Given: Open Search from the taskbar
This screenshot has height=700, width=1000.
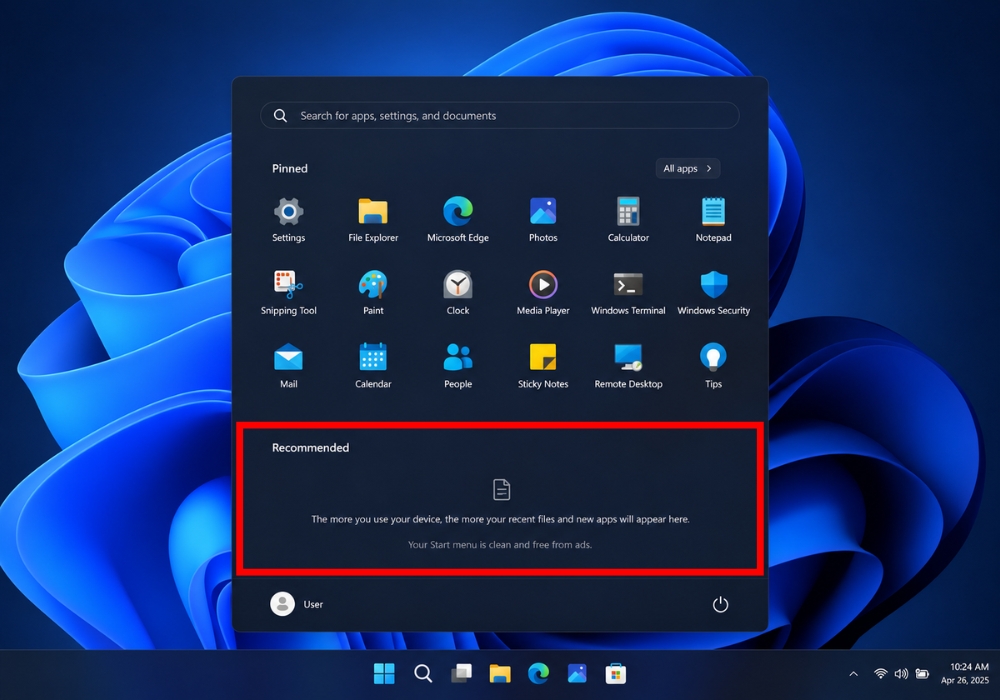Looking at the screenshot, I should click(x=423, y=673).
